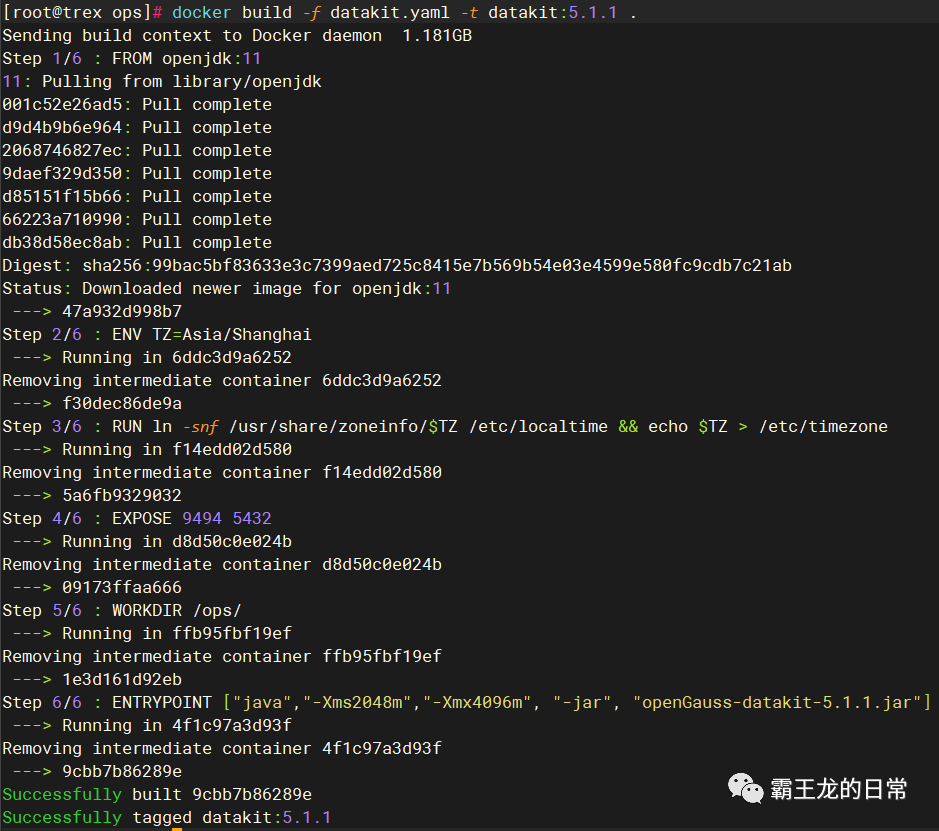The width and height of the screenshot is (939, 831).
Task: Click layer '2068746827ec: Pull complete'
Action: (137, 151)
